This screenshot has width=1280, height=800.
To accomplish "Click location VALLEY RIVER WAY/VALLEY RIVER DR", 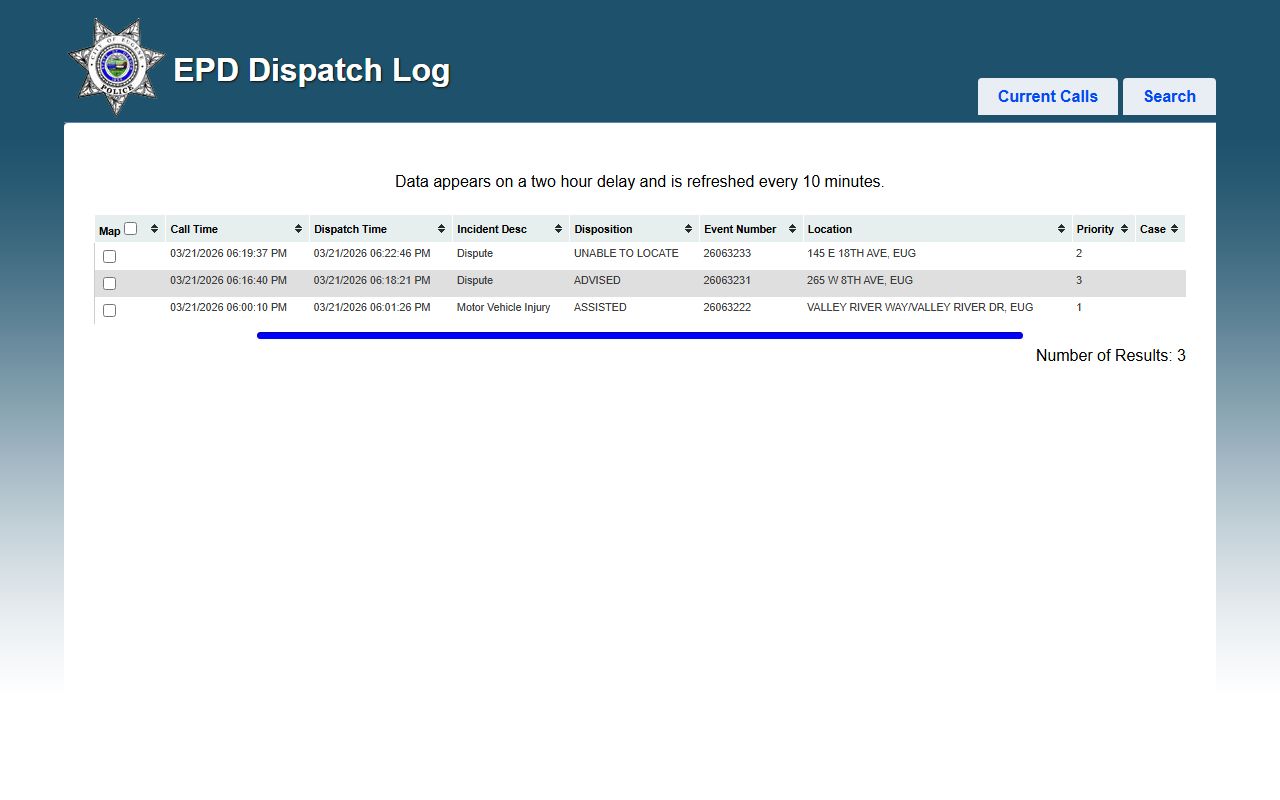I will pos(920,307).
